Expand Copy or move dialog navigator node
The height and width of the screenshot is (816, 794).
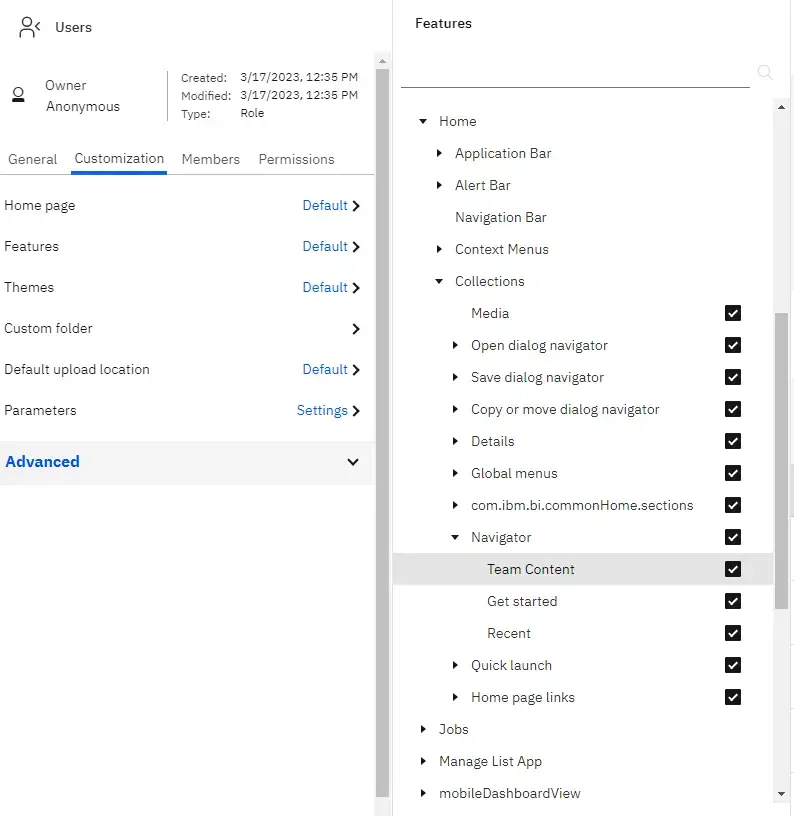(455, 409)
